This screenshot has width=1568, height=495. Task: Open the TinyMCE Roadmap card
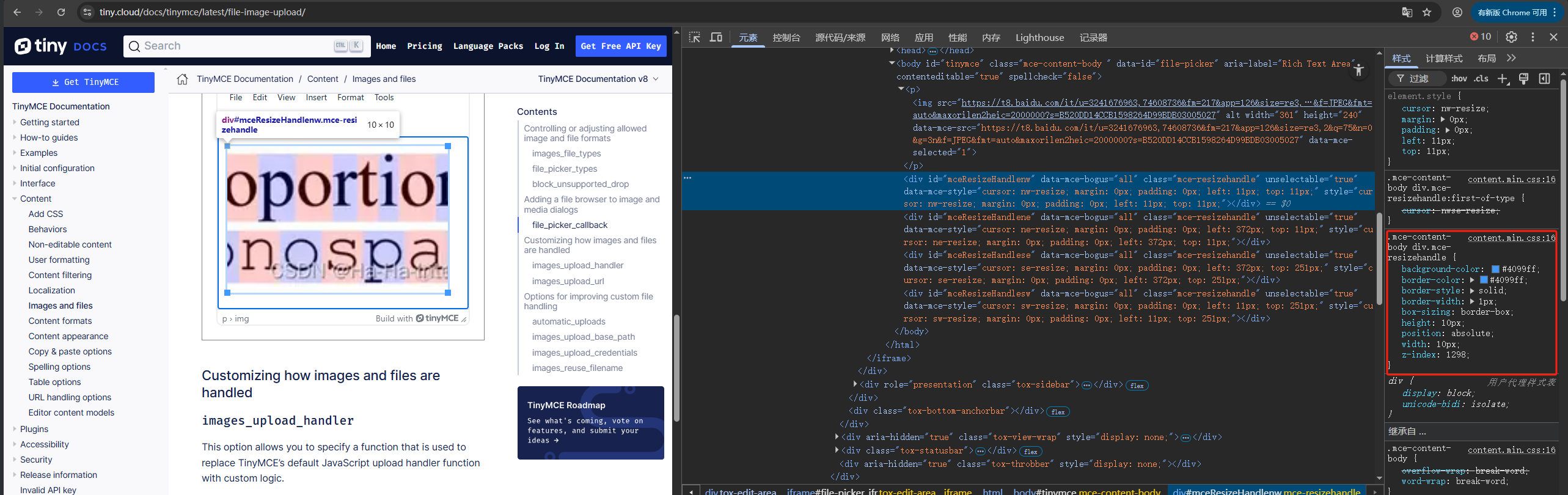[590, 423]
